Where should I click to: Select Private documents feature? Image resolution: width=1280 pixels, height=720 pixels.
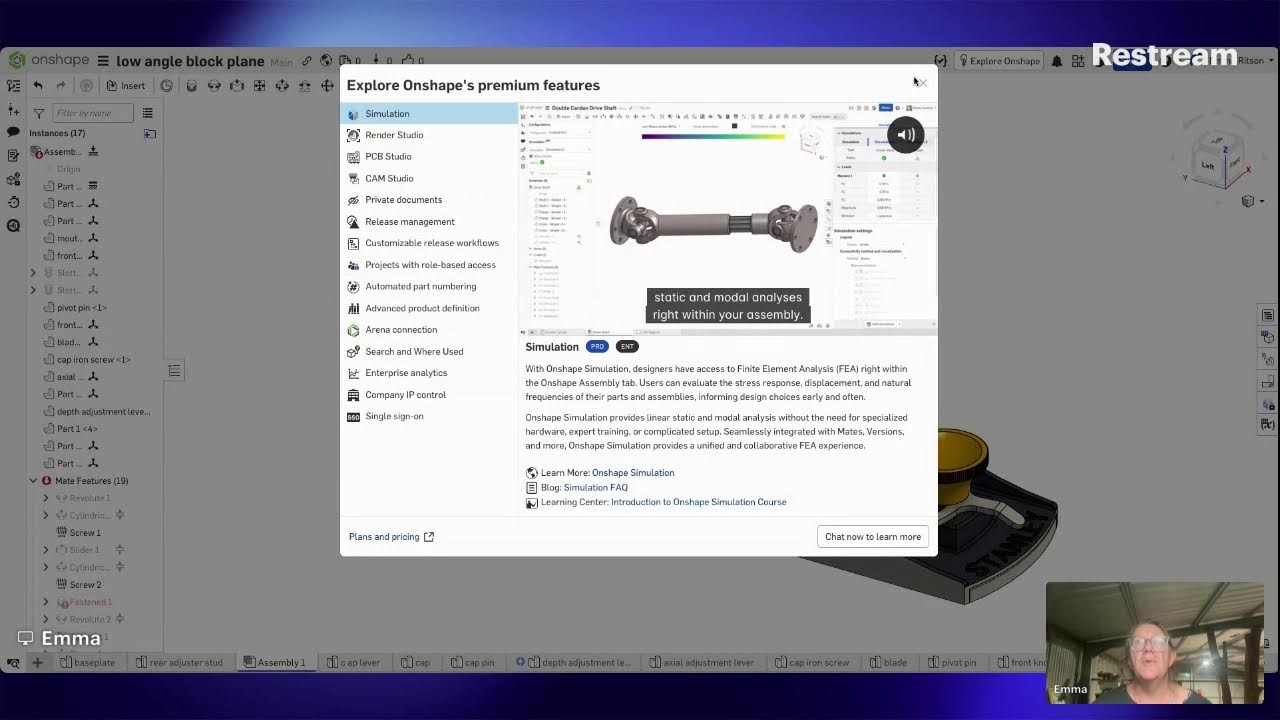pyautogui.click(x=428, y=200)
